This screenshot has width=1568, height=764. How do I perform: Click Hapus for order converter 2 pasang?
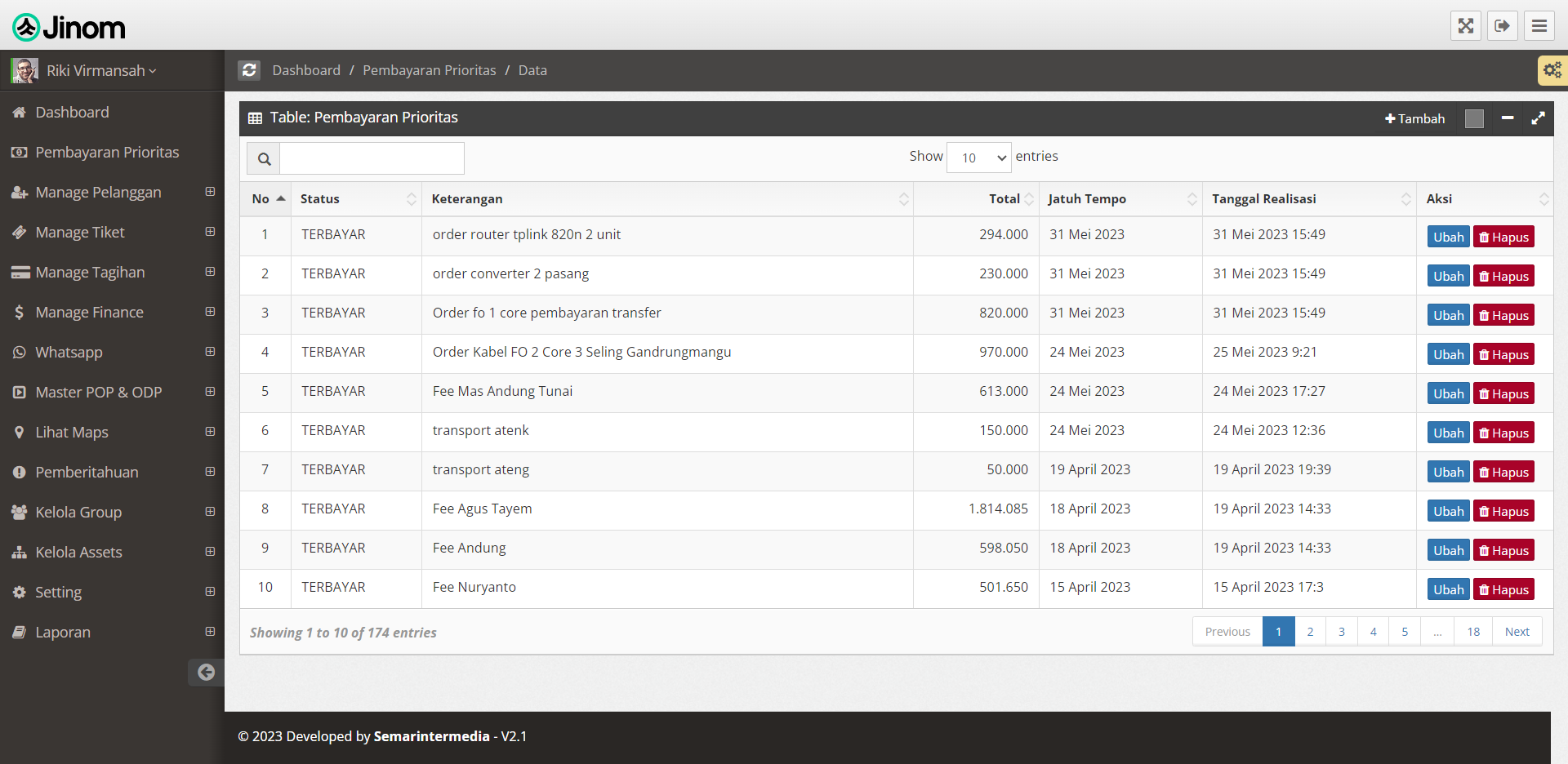[1503, 276]
